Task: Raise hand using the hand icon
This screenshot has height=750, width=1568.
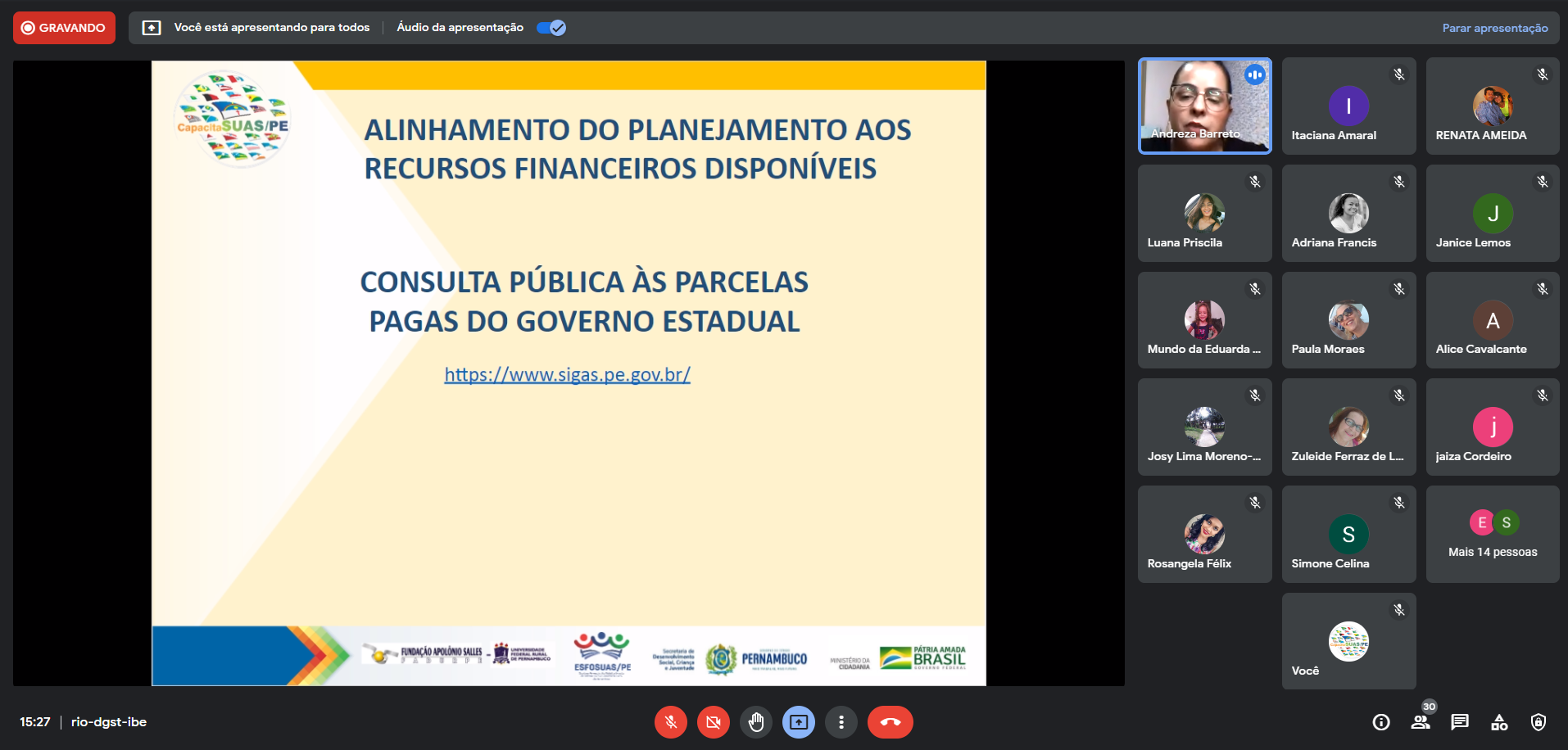Action: click(756, 722)
